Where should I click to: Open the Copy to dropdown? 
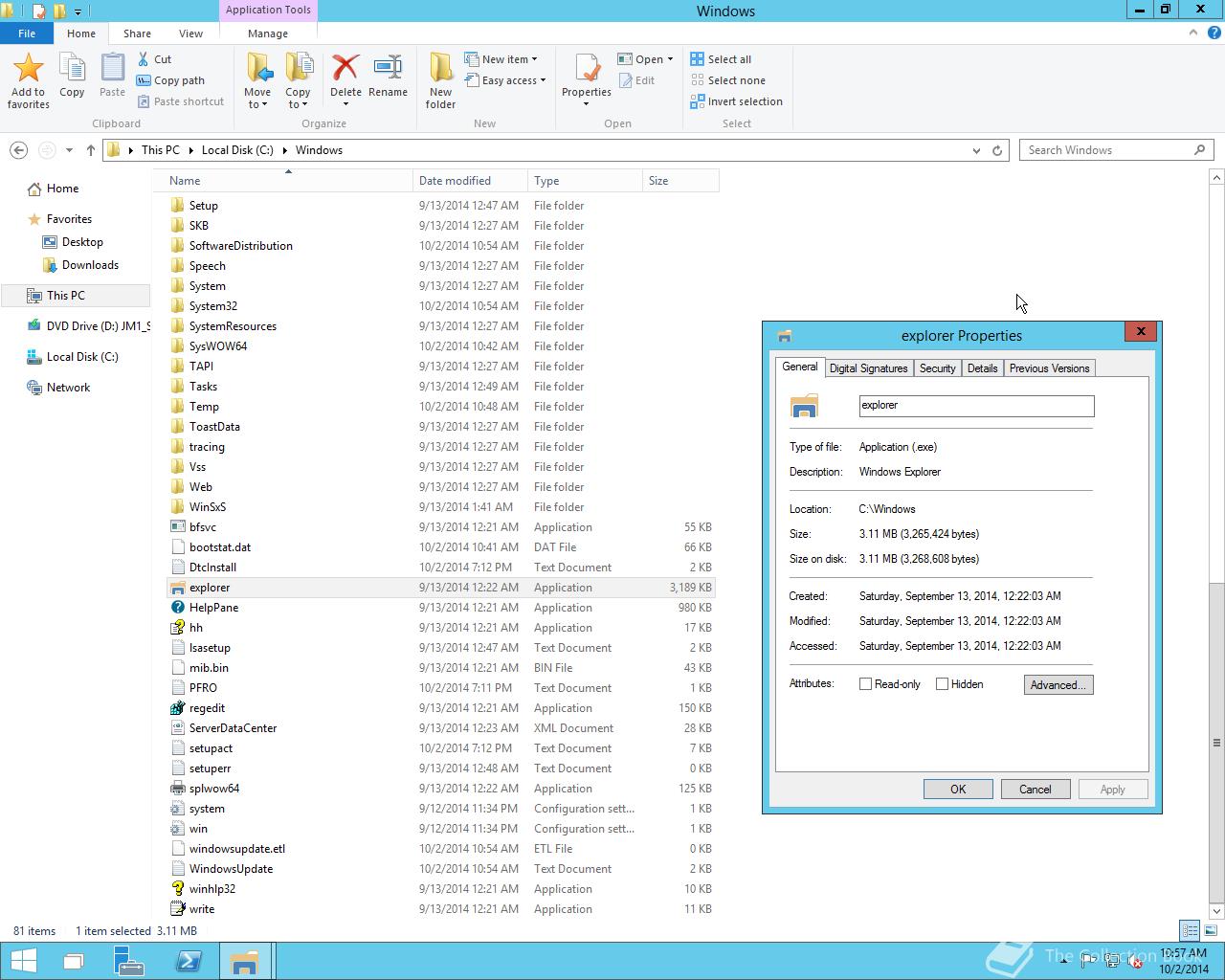pos(298,99)
